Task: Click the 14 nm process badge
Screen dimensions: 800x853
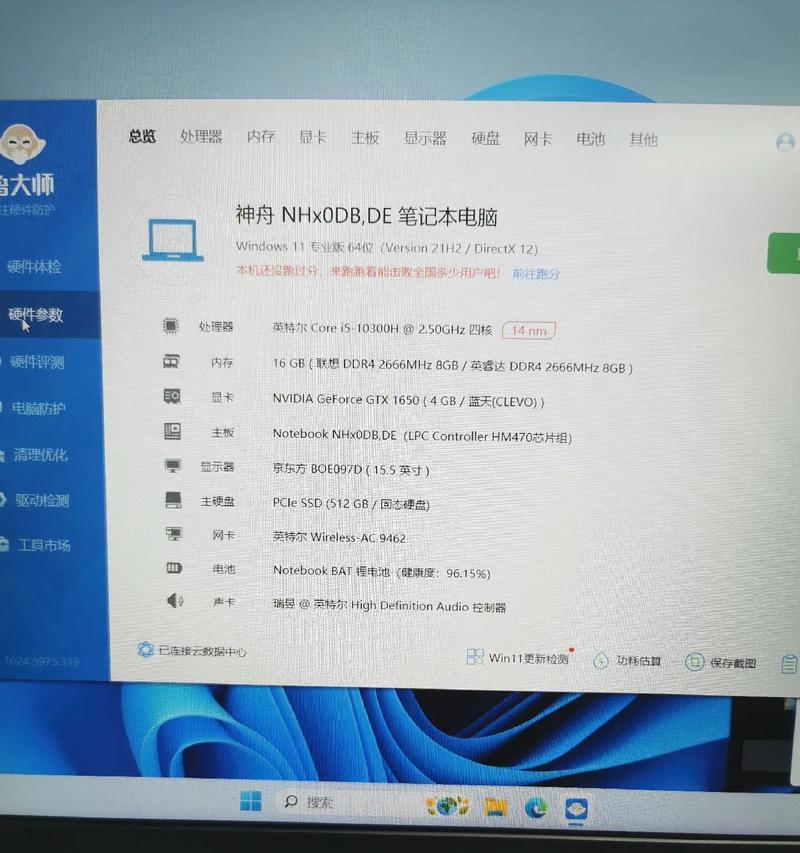Action: click(529, 330)
